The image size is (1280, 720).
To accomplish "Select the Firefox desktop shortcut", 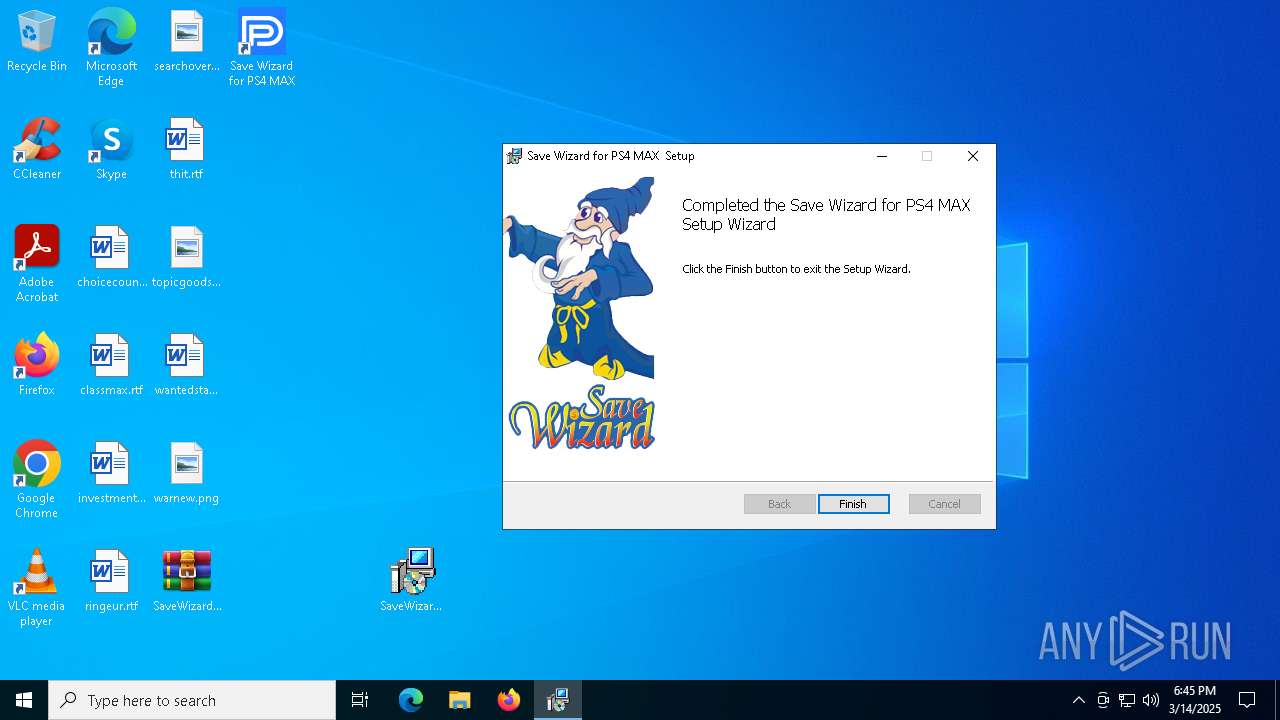I will coord(37,366).
